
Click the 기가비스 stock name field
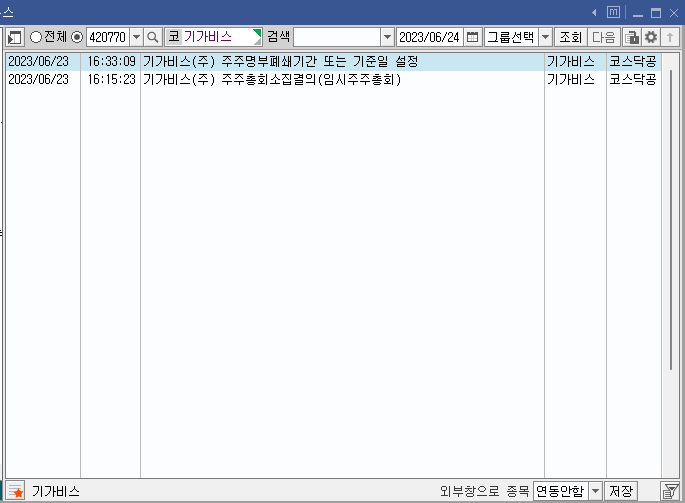pyautogui.click(x=214, y=37)
